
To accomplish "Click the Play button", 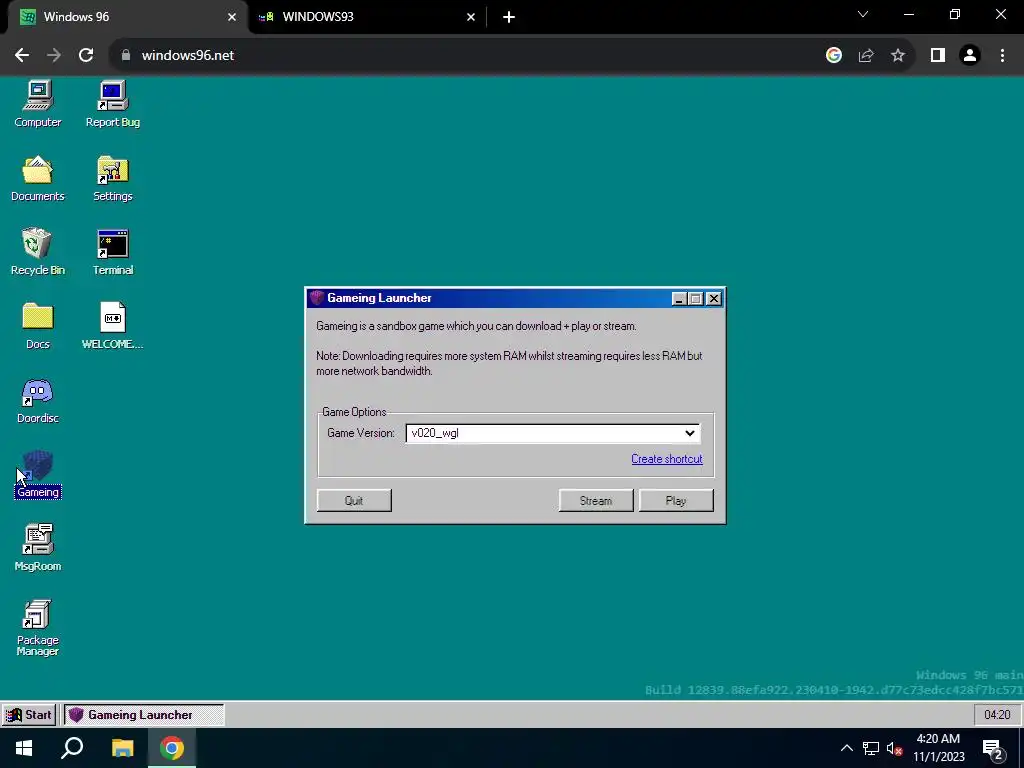I will pos(676,501).
